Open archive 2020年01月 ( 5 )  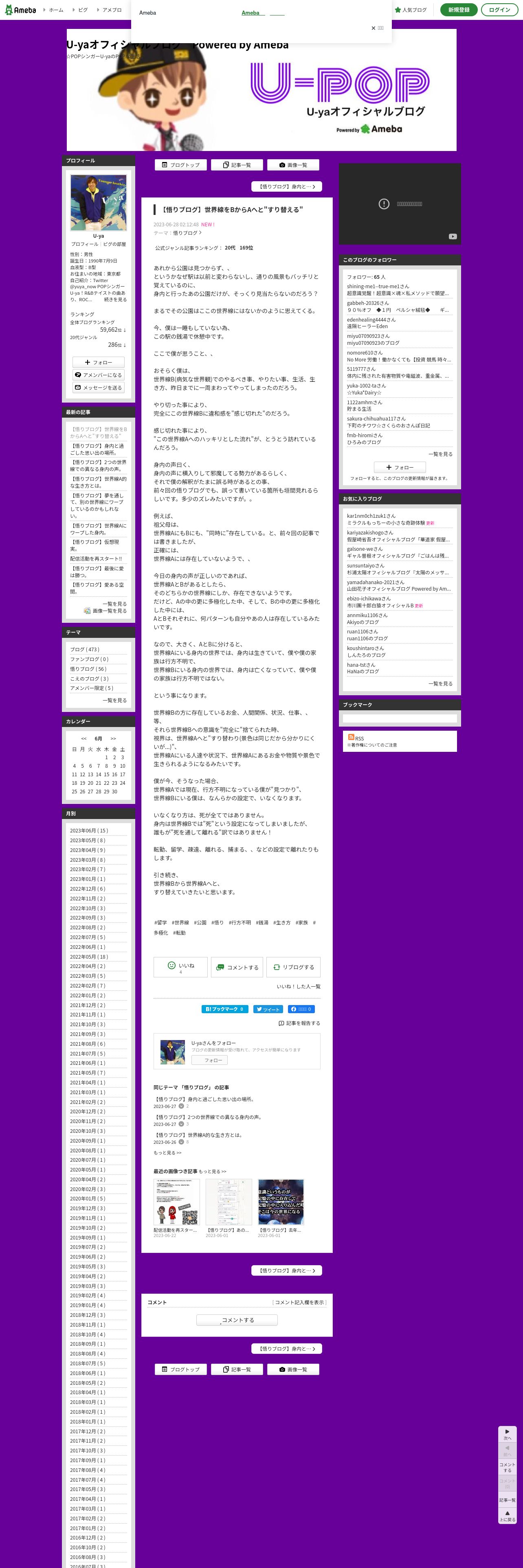(88, 1198)
